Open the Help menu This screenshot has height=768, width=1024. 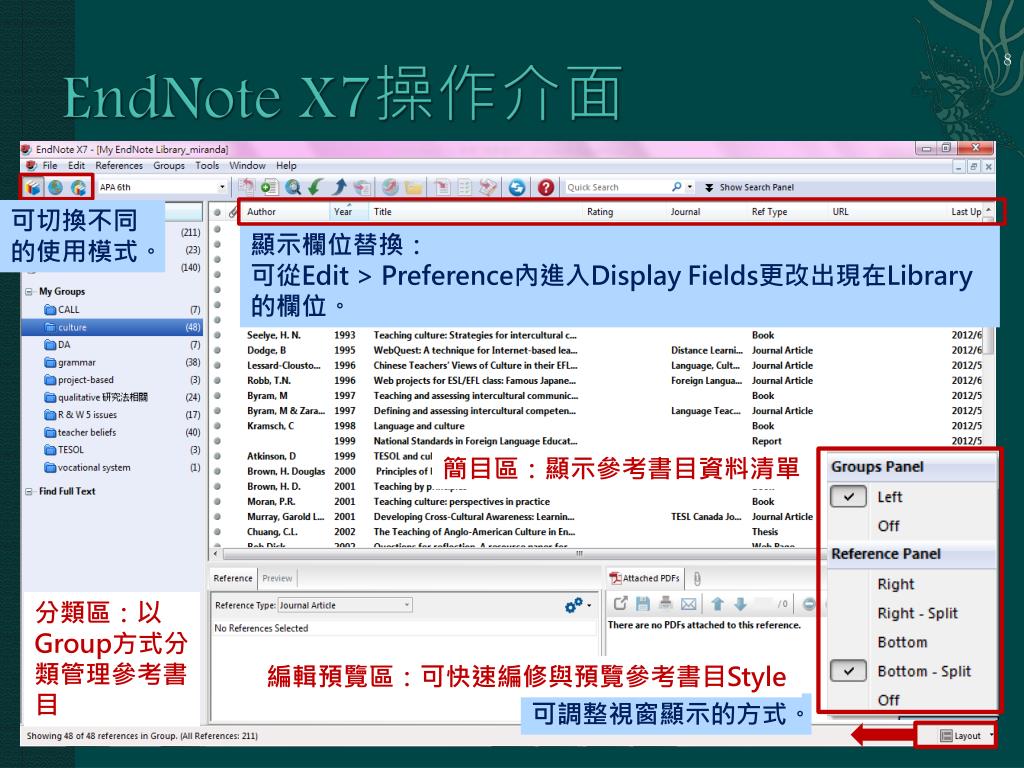pos(286,166)
